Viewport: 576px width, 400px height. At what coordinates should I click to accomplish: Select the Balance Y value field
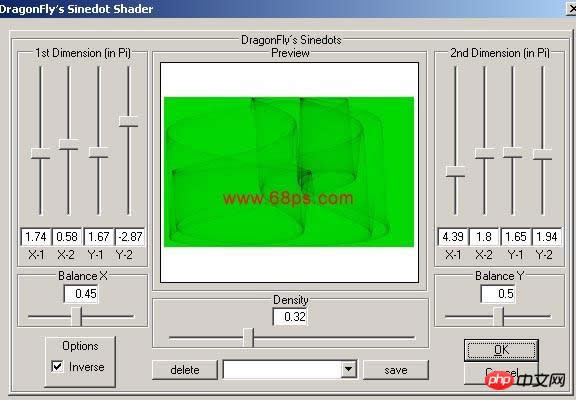tap(498, 294)
